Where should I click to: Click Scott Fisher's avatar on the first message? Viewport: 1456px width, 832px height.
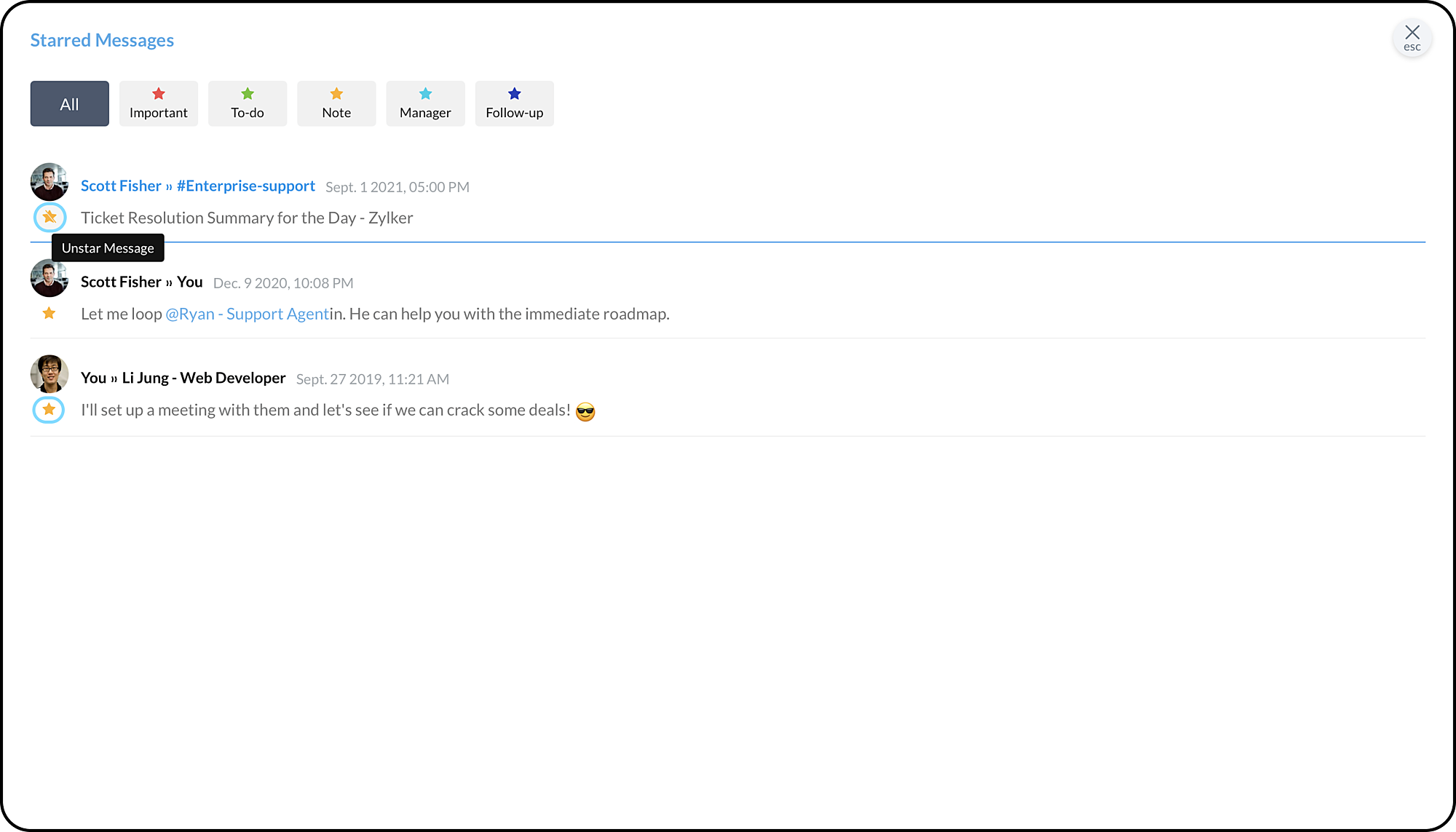pos(50,181)
